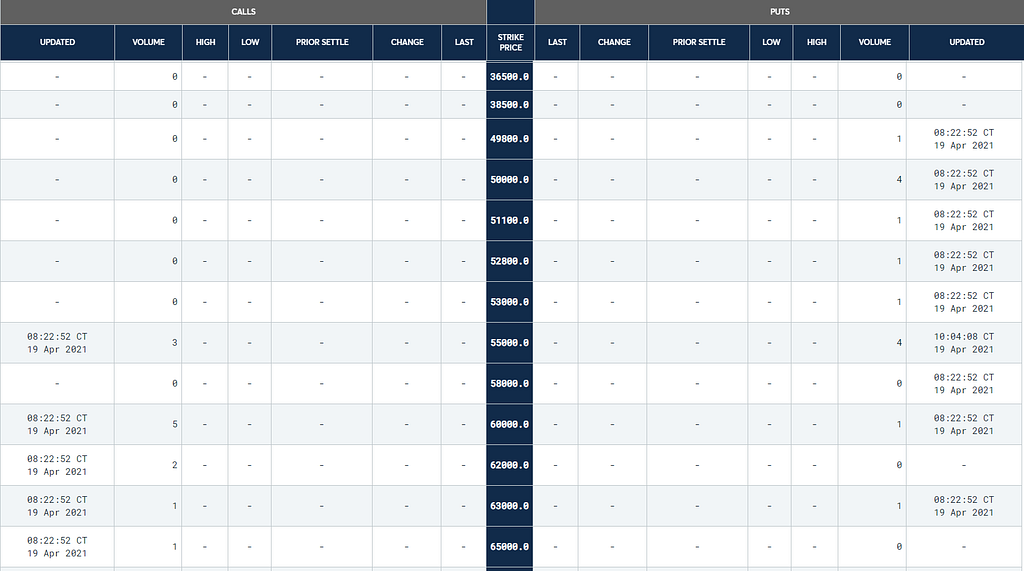Click puts volume 4 in 55000.0 row
This screenshot has width=1024, height=571.
click(899, 343)
